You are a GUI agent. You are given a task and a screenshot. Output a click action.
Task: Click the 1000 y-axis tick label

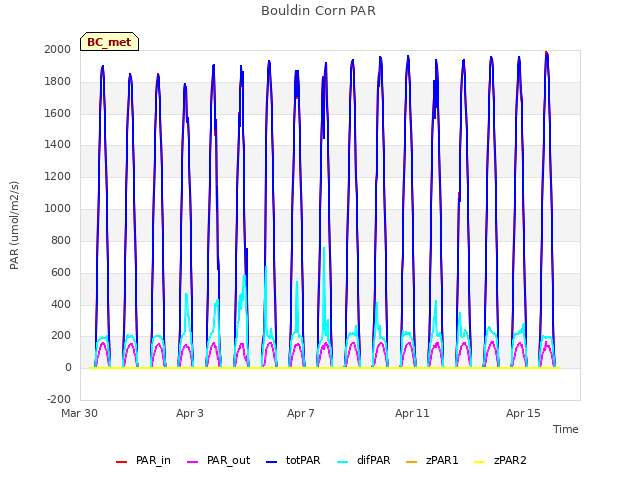click(x=58, y=208)
